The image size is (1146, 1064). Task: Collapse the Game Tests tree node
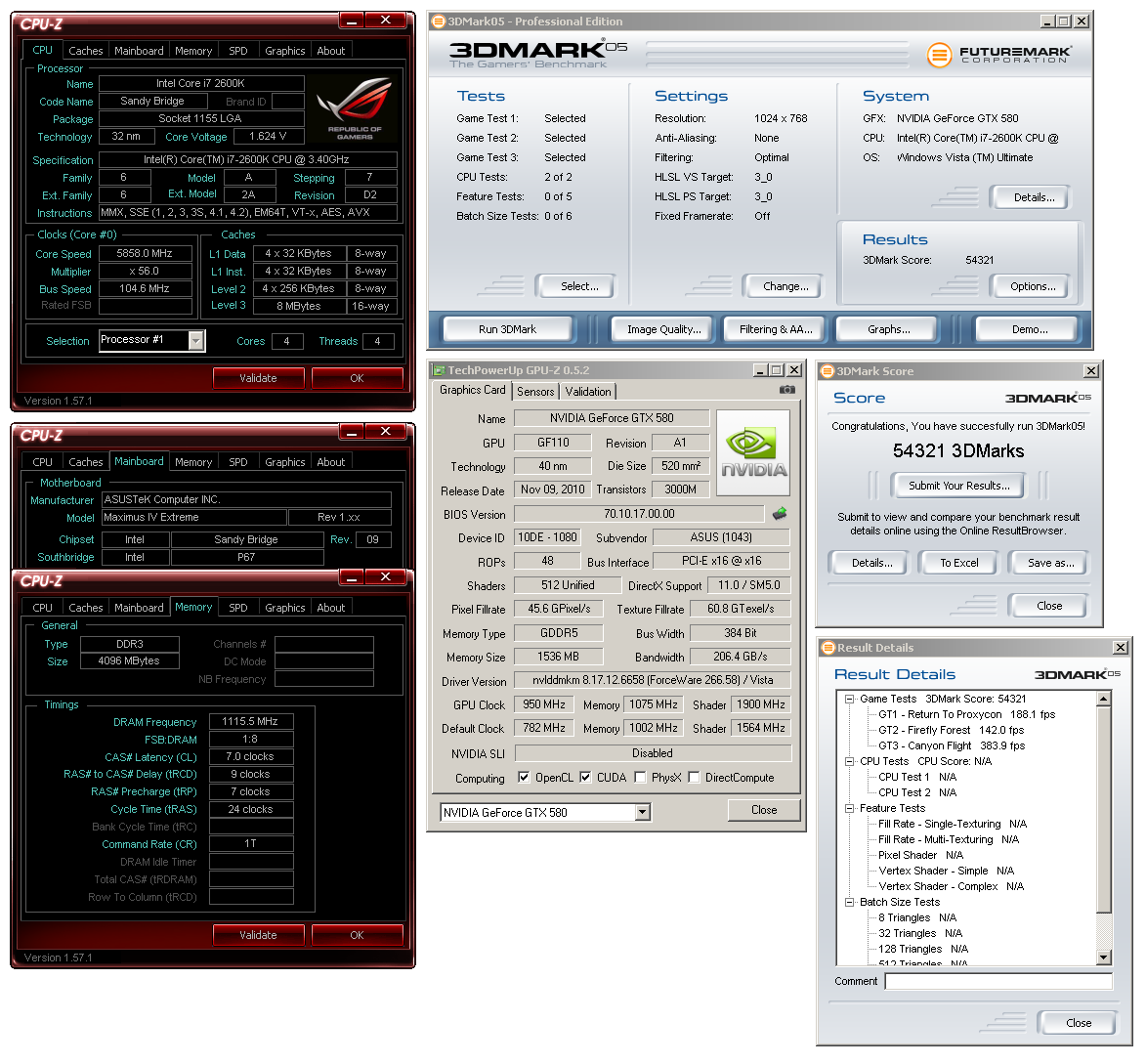pyautogui.click(x=849, y=699)
